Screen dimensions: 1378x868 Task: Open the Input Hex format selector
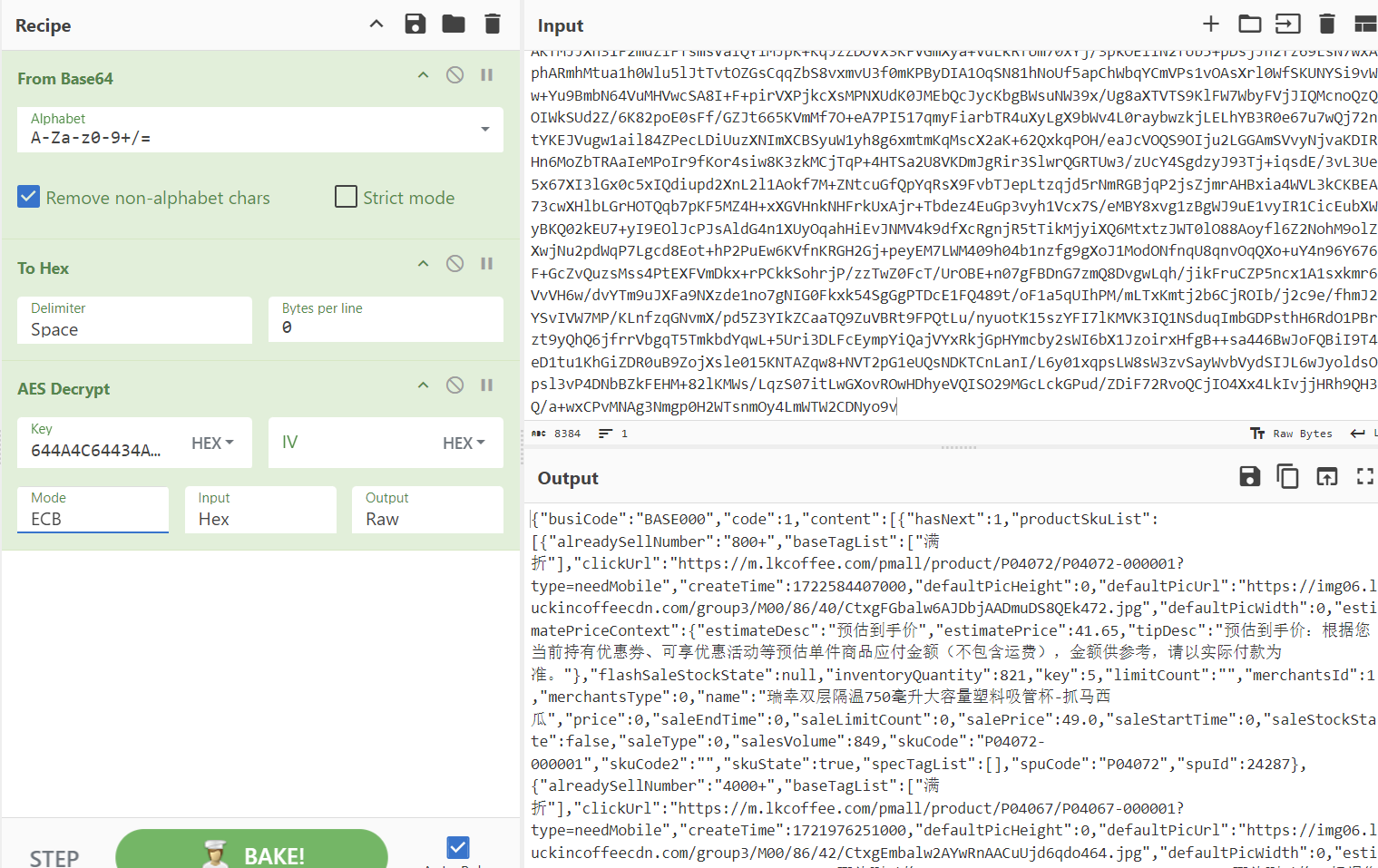tap(260, 510)
